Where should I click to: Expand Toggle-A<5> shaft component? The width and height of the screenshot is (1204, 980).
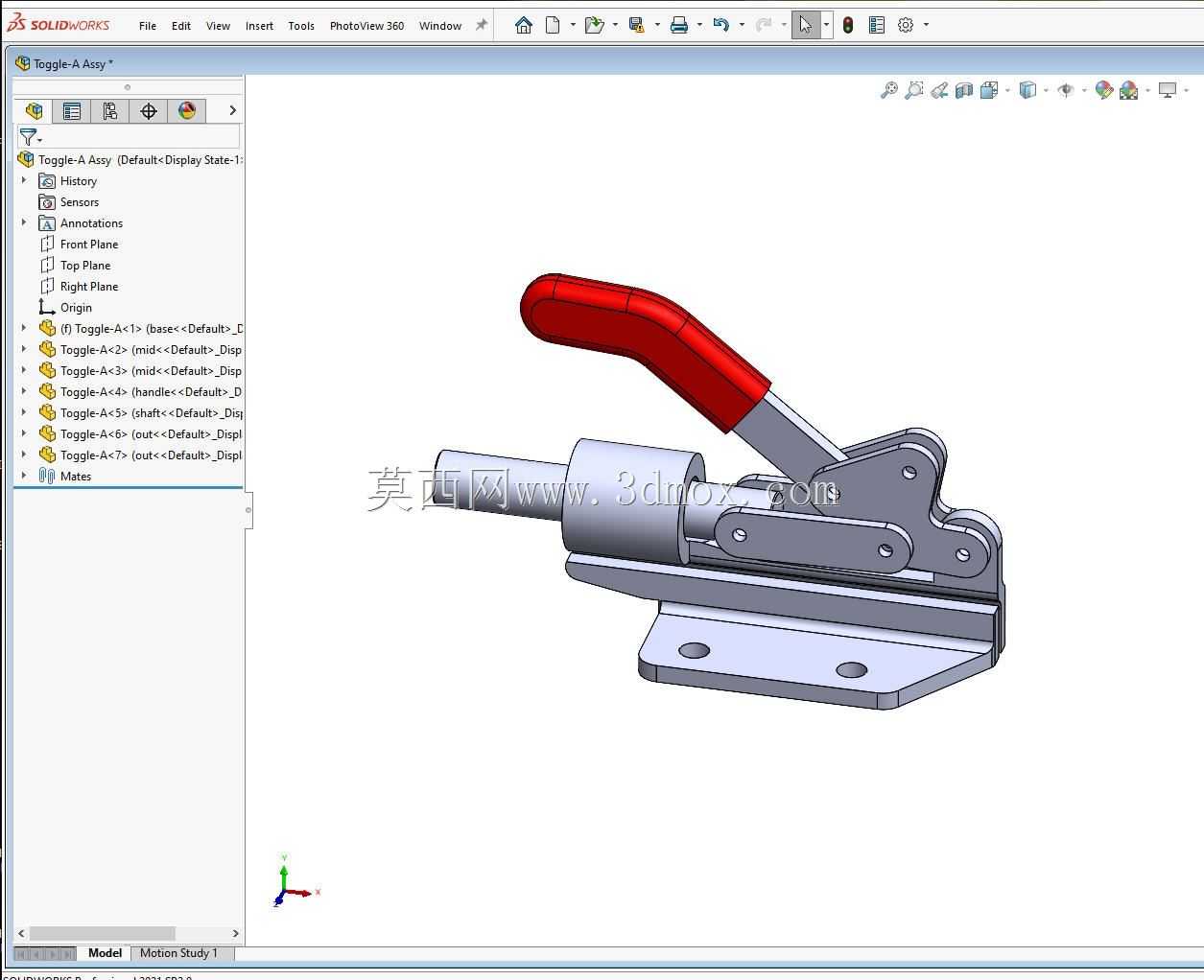click(24, 412)
